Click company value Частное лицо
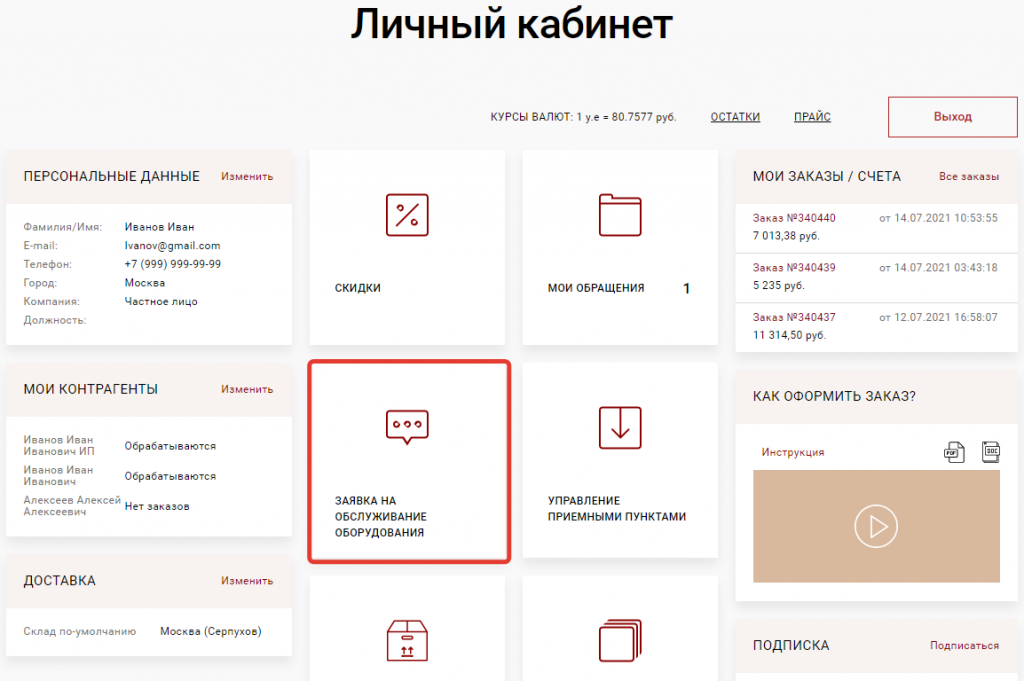Image resolution: width=1024 pixels, height=681 pixels. tap(161, 302)
